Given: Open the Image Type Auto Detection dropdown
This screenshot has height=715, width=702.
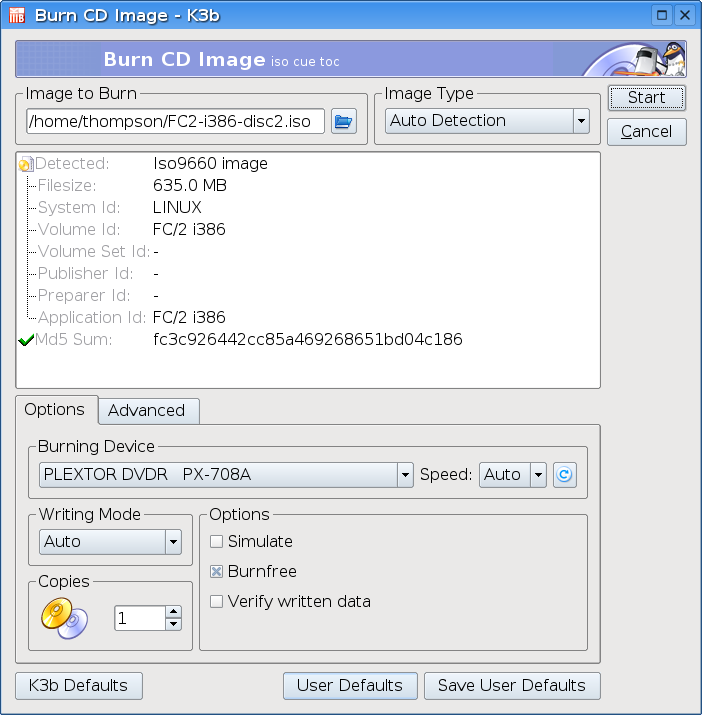Looking at the screenshot, I should click(487, 121).
